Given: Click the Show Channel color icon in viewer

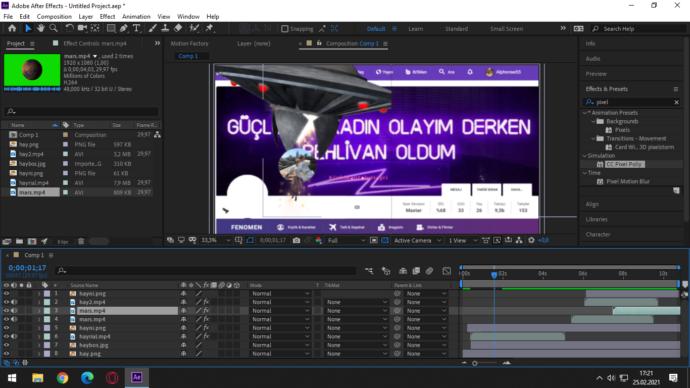Looking at the screenshot, I should [x=319, y=241].
